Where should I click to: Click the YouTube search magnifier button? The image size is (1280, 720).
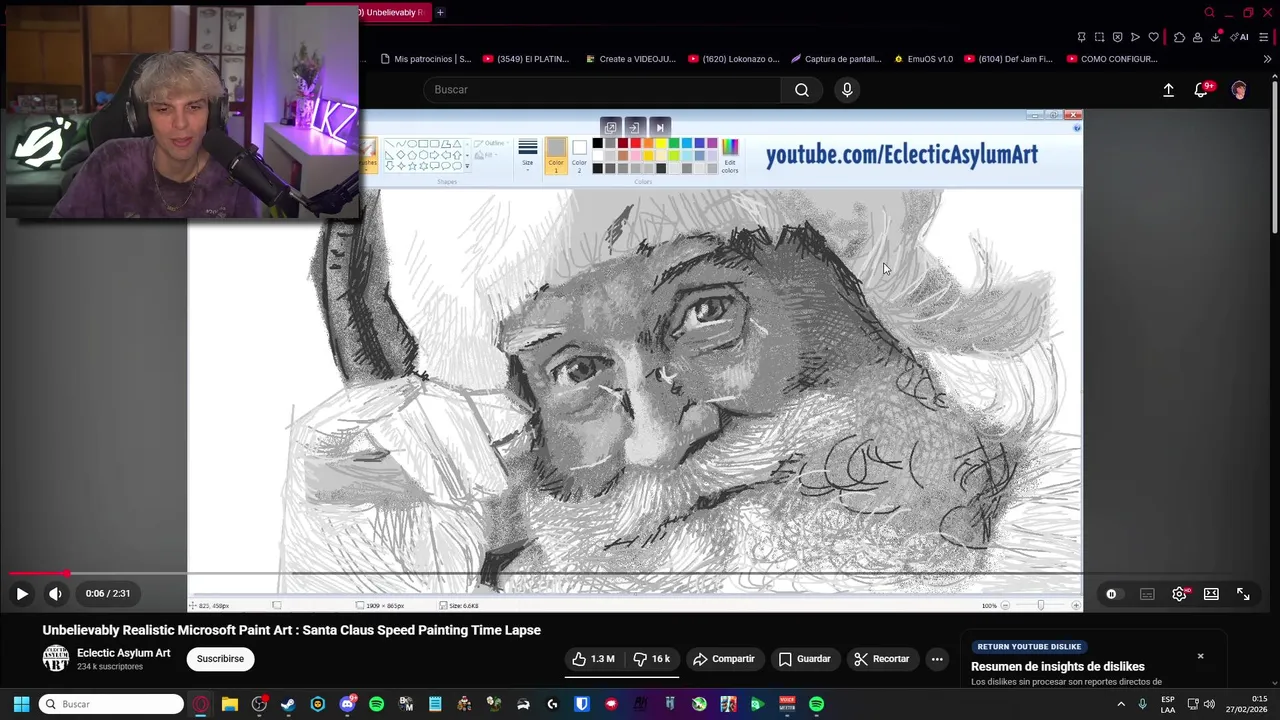(802, 90)
